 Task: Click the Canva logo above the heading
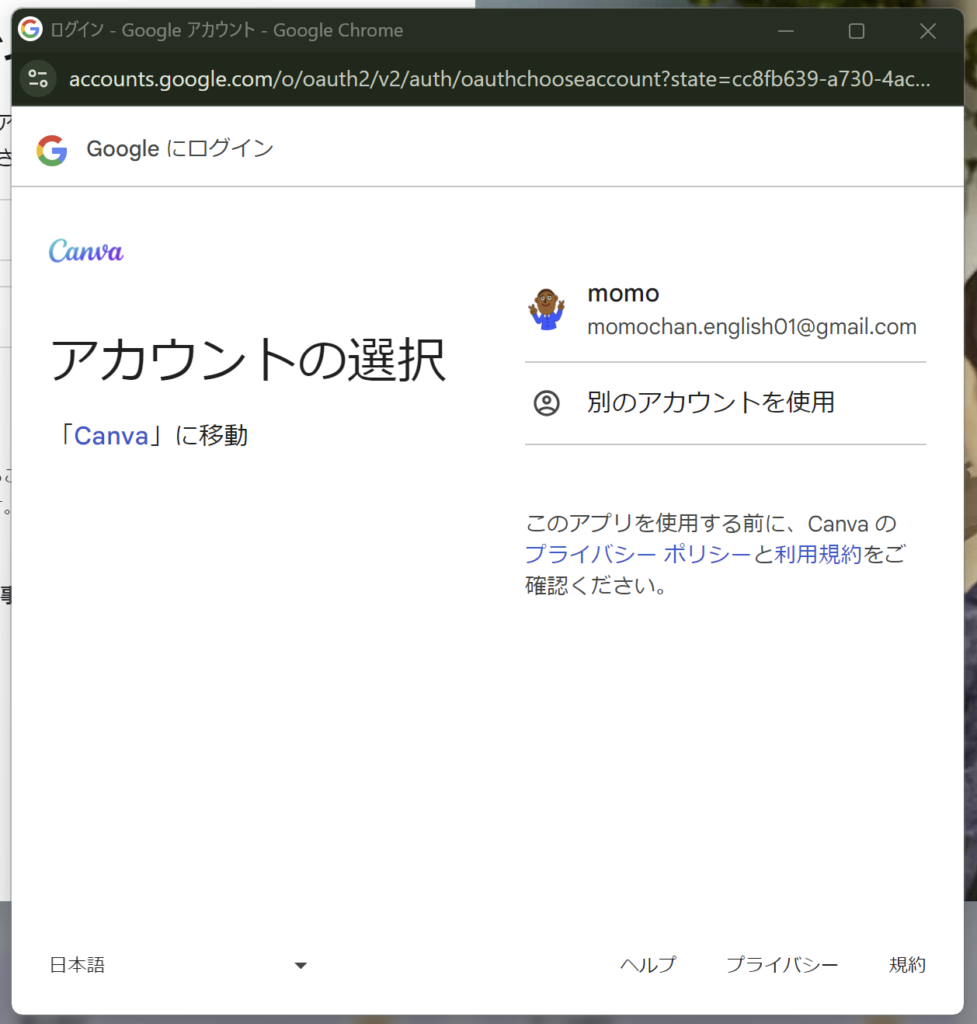(x=86, y=251)
